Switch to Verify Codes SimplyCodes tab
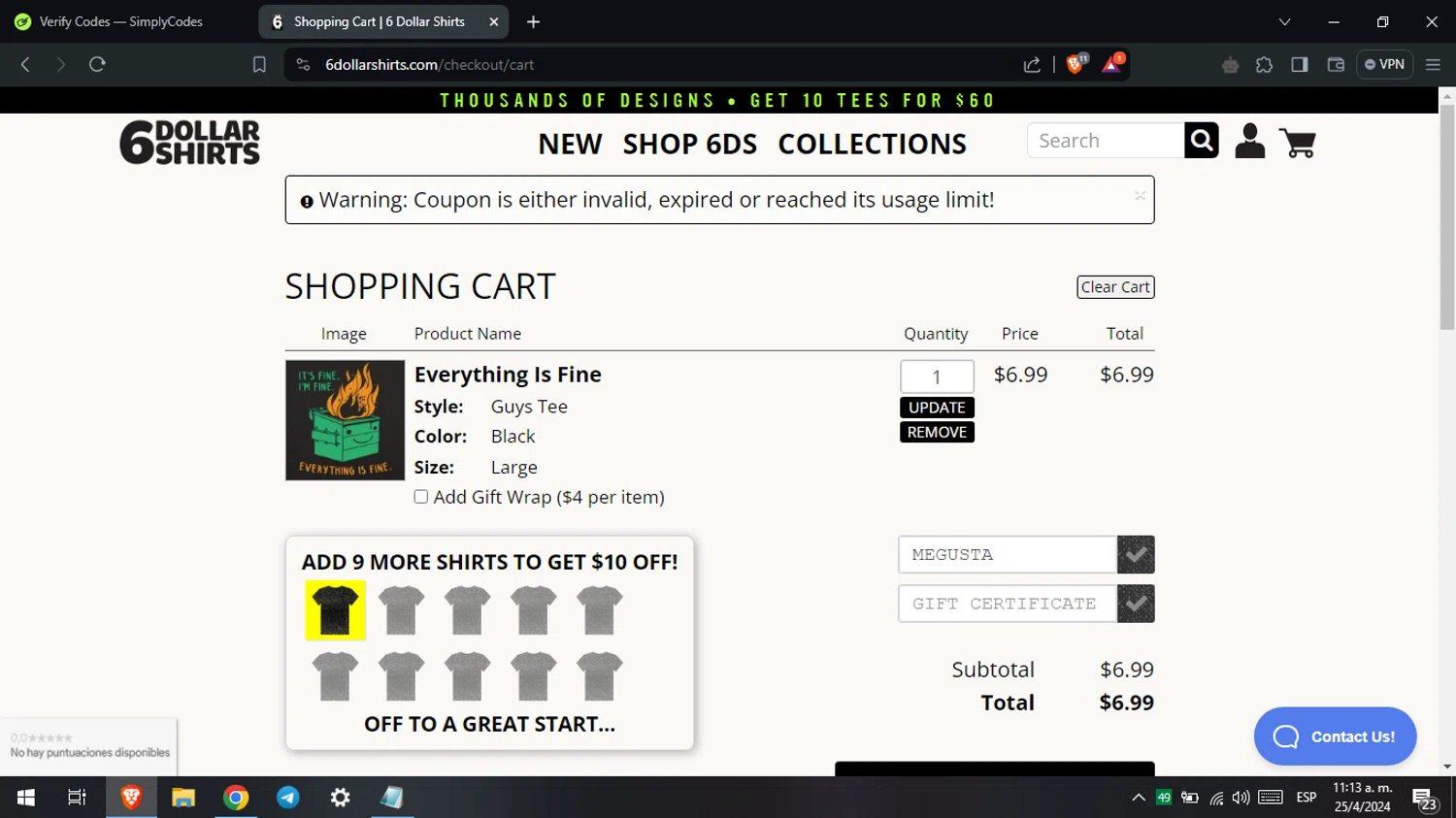 [x=121, y=21]
